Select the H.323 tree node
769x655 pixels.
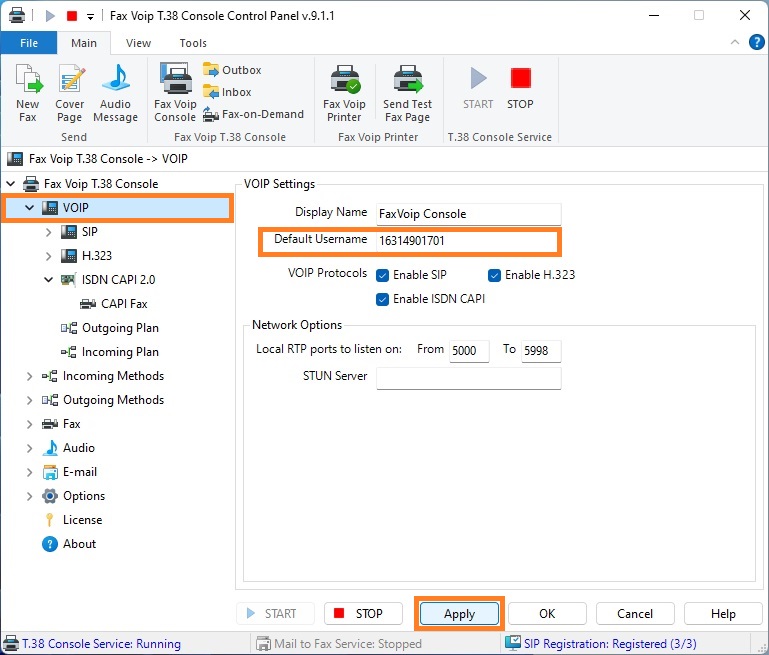97,255
